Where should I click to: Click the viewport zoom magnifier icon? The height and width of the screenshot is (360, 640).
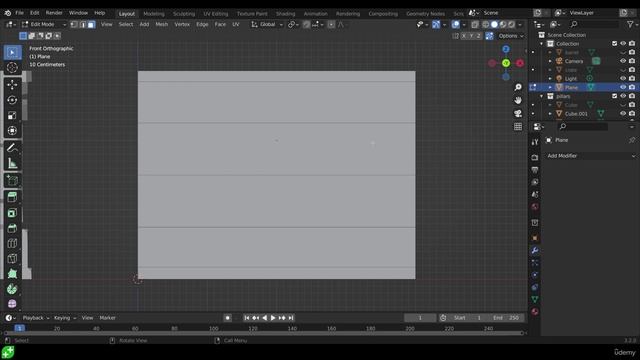pos(518,87)
